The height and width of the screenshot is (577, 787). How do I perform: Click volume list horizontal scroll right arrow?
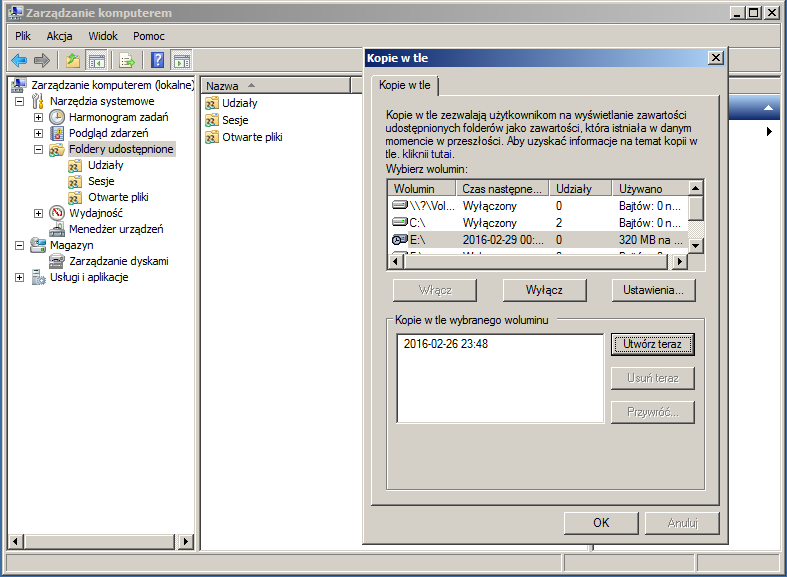coord(680,261)
